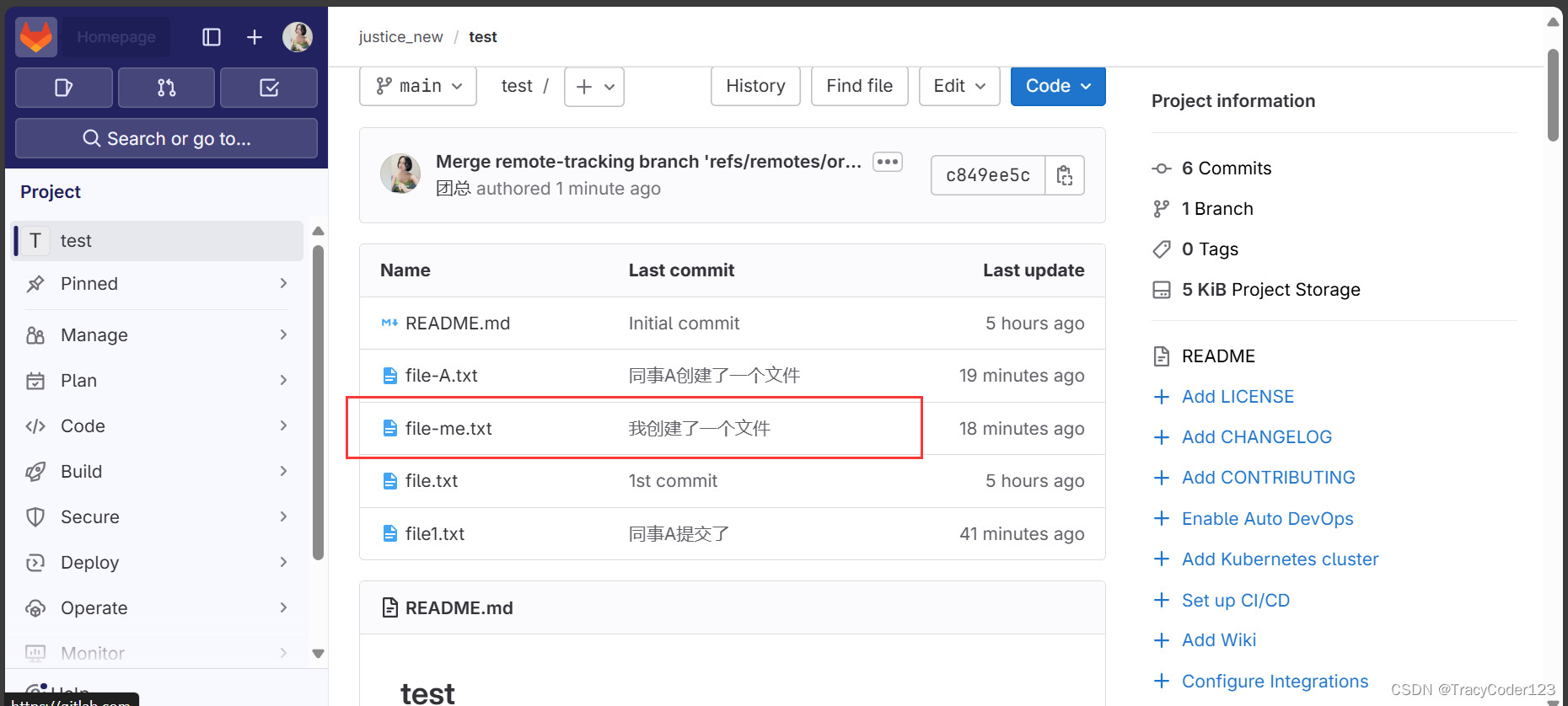Open the test breadcrumb link

pyautogui.click(x=483, y=37)
